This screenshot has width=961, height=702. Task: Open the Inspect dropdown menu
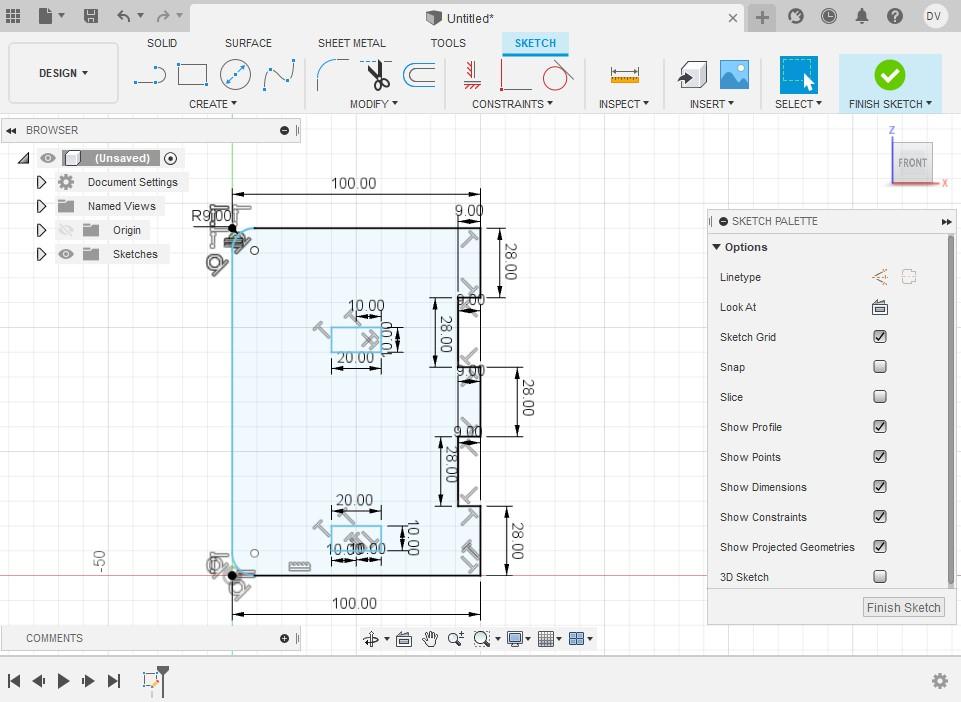(624, 104)
